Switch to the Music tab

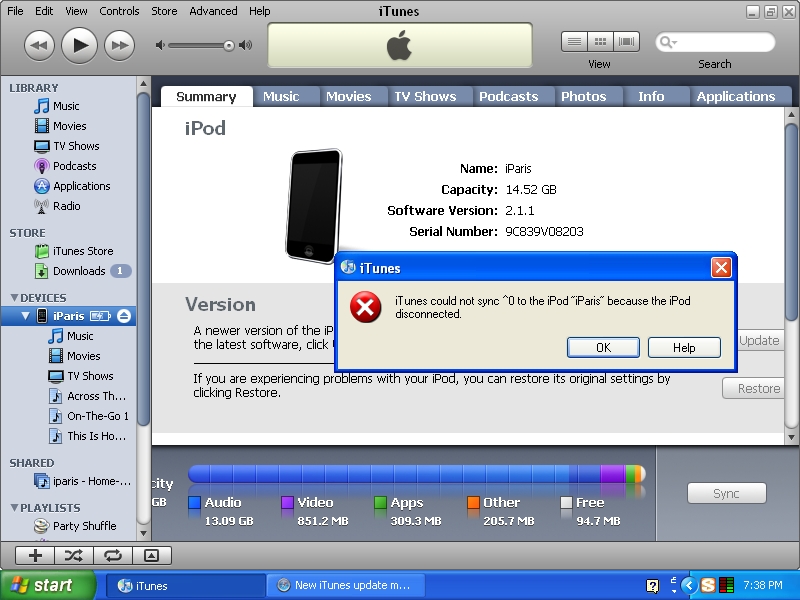tap(281, 96)
